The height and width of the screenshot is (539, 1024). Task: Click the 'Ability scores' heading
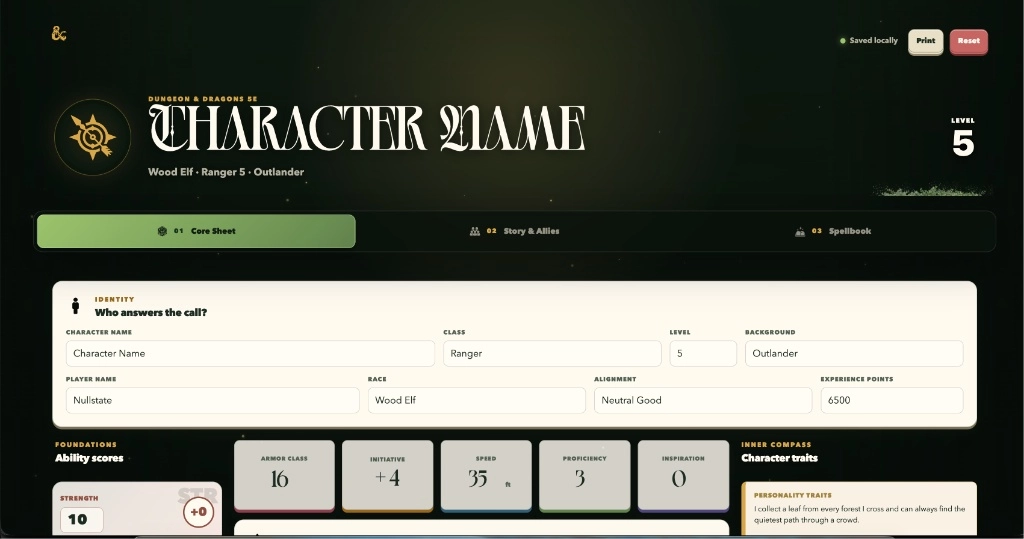(89, 458)
